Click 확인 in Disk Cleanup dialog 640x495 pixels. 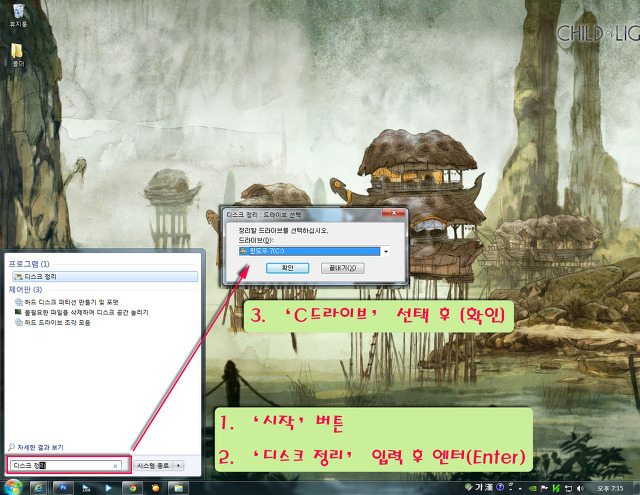click(287, 268)
